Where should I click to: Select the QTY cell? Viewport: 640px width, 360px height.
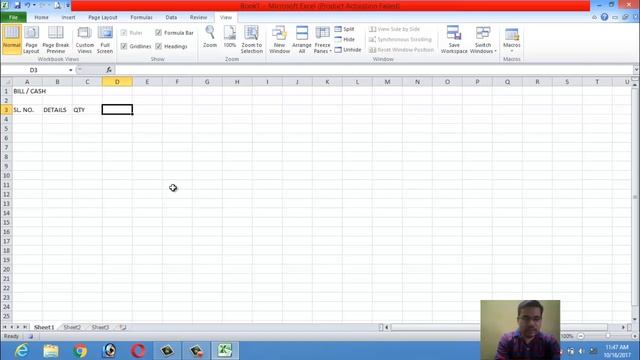[87, 110]
